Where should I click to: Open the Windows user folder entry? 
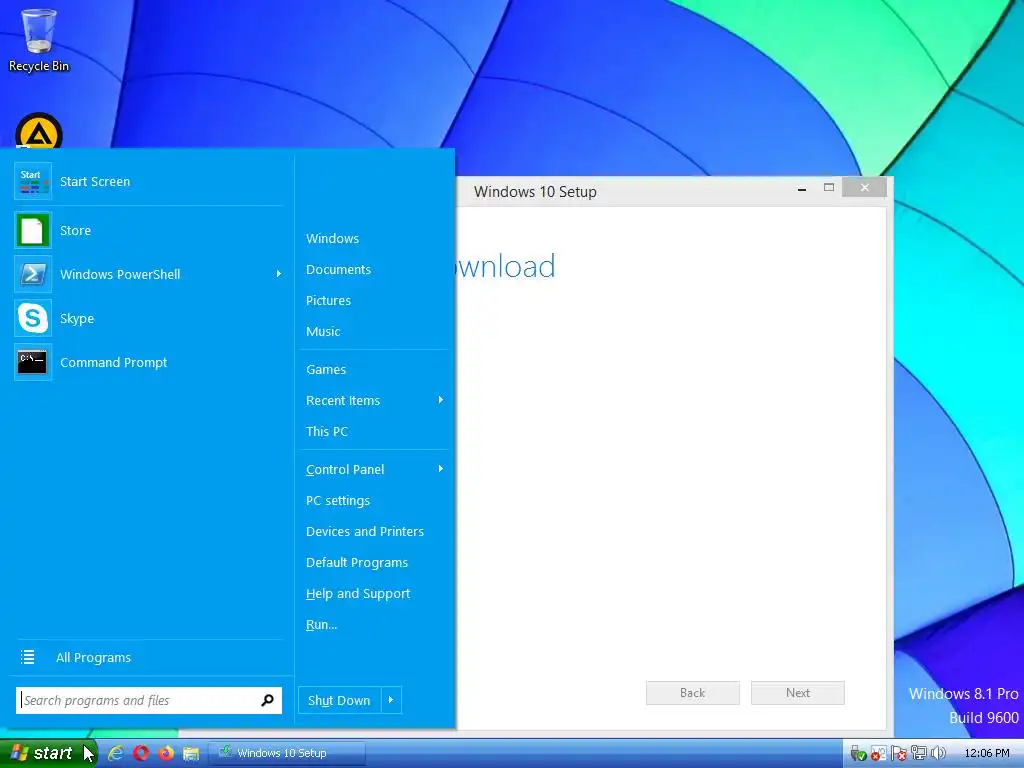tap(332, 238)
